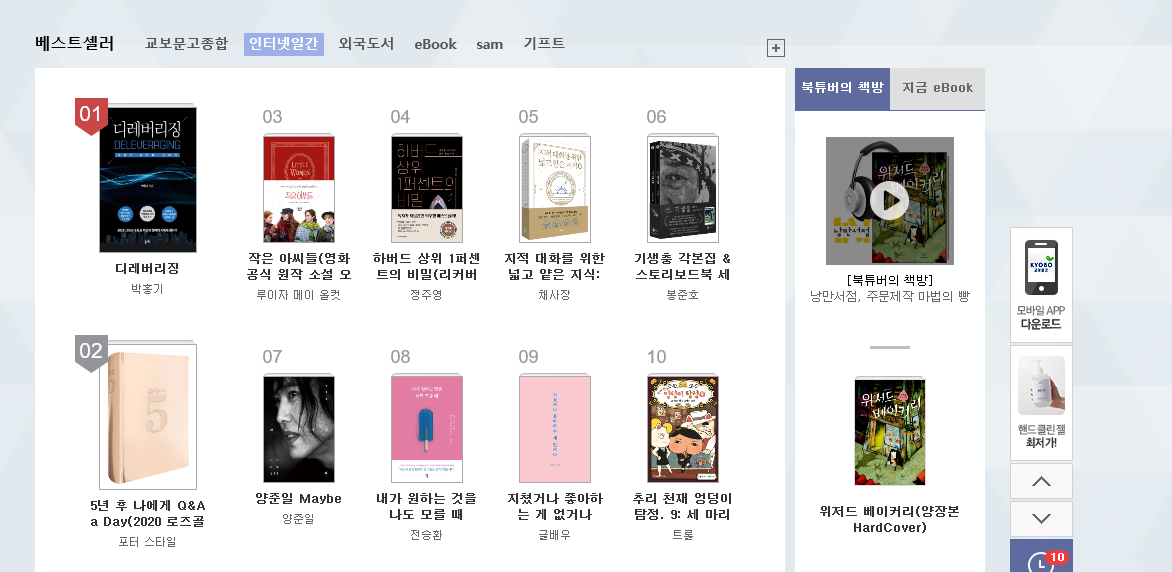Image resolution: width=1172 pixels, height=572 pixels.
Task: Select the sam tab
Action: point(490,44)
